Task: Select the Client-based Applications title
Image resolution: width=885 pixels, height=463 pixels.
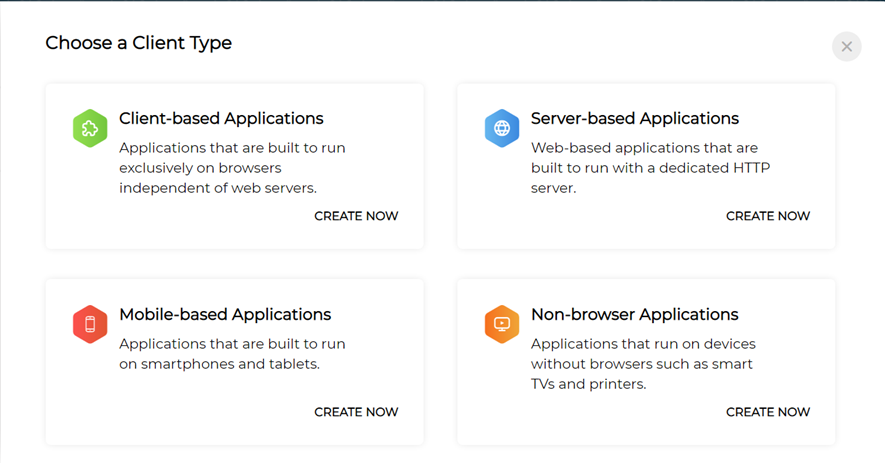Action: 221,118
